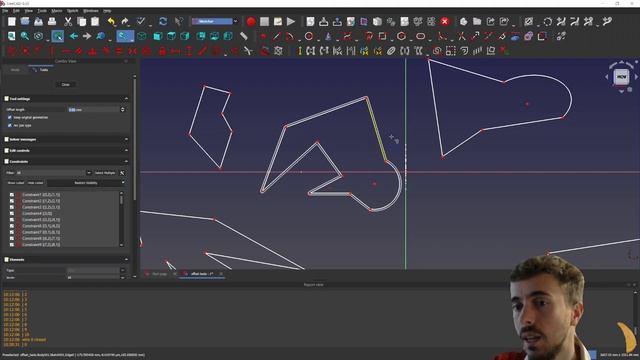Toggle visibility checkbox for Constraint2
Image resolution: width=640 pixels, height=360 pixels.
12,201
